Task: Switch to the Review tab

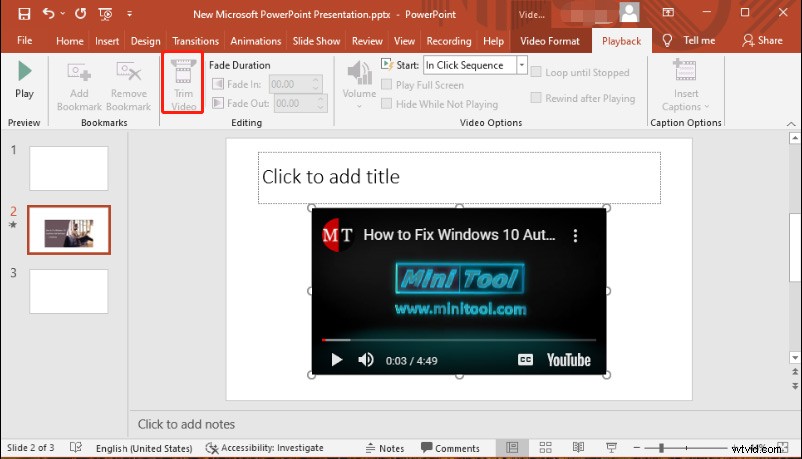Action: coord(367,41)
